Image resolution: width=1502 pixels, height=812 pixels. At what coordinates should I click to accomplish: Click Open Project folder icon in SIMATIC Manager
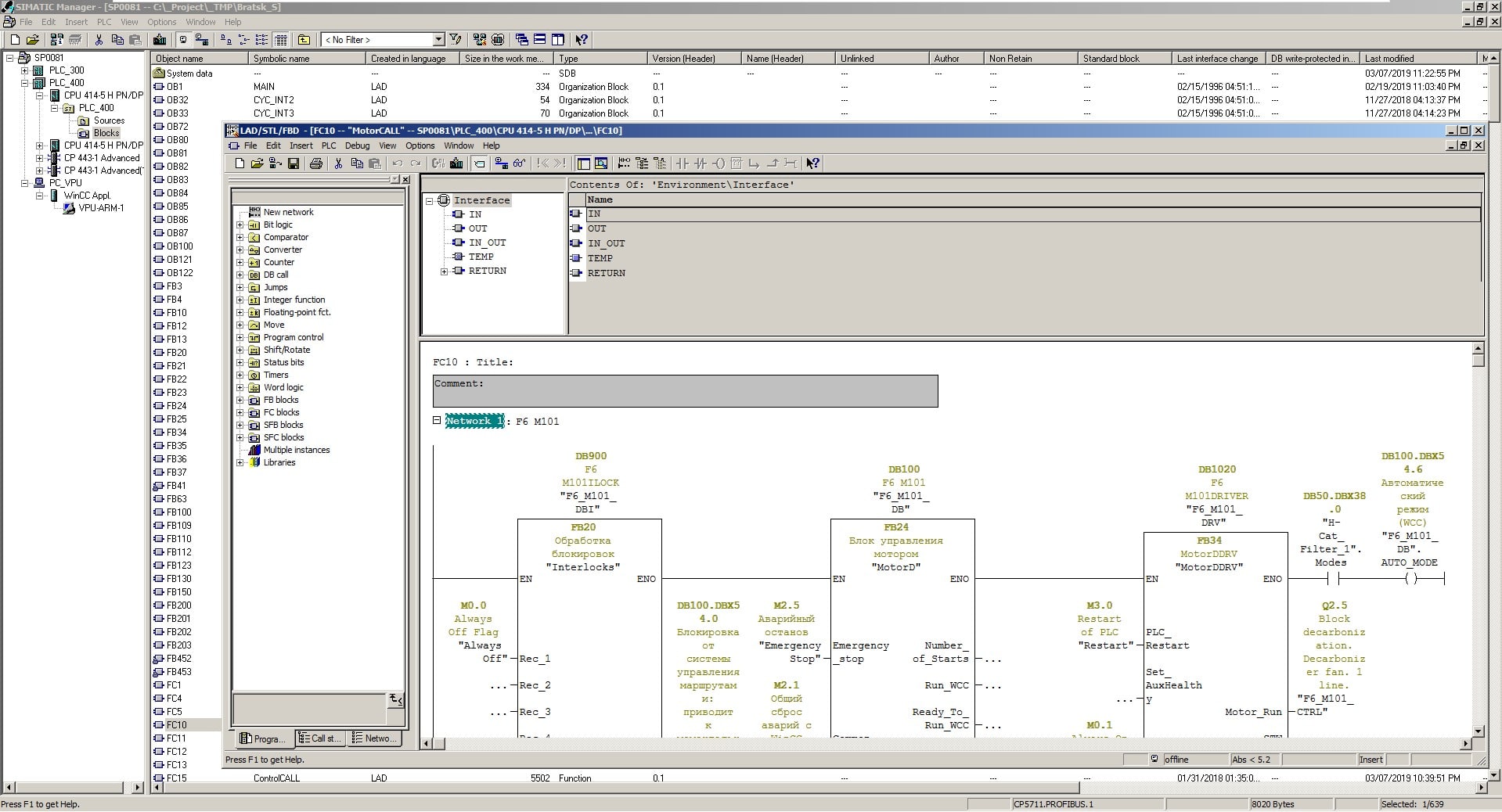click(x=32, y=40)
